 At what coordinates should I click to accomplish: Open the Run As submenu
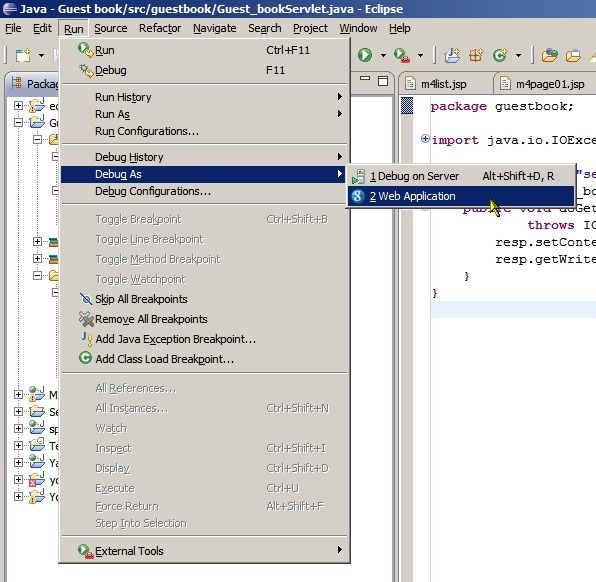coord(204,114)
